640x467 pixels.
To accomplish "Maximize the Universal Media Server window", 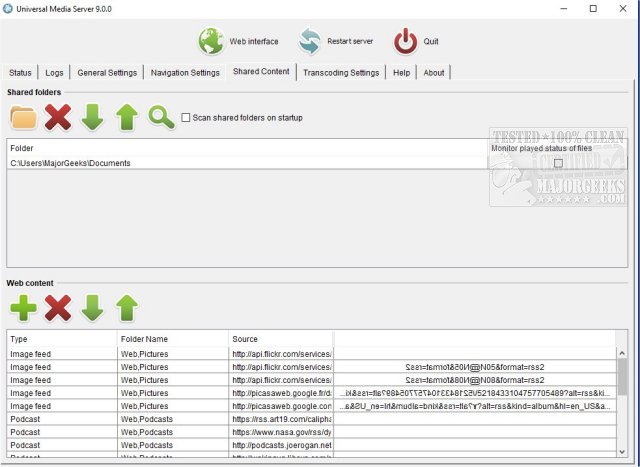I will click(x=593, y=9).
